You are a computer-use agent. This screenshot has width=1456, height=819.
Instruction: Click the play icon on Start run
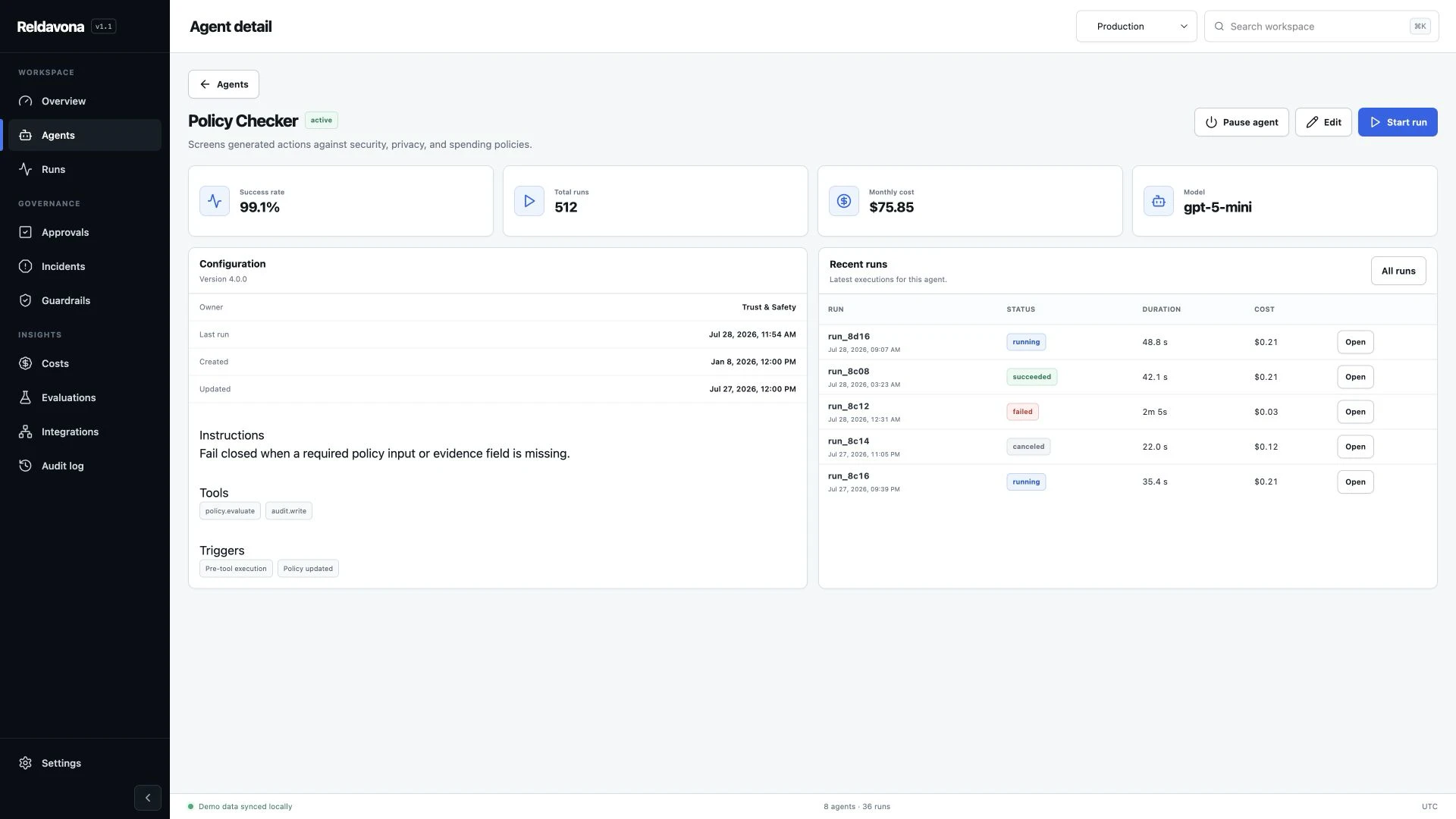[1375, 122]
